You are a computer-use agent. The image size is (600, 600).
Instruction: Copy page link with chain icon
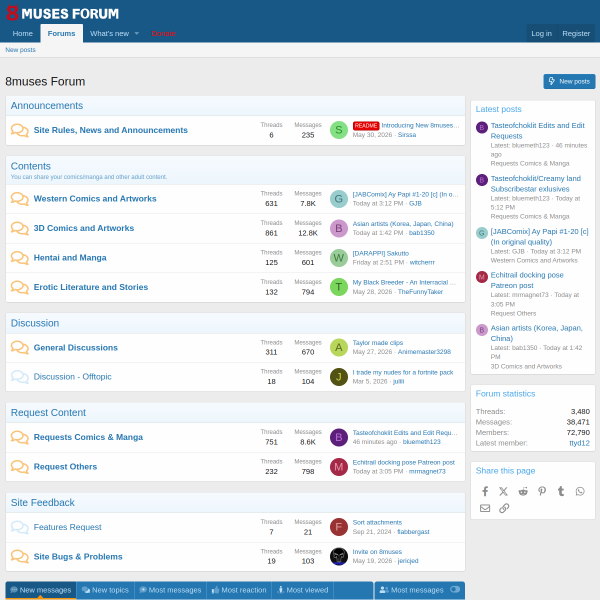(504, 508)
